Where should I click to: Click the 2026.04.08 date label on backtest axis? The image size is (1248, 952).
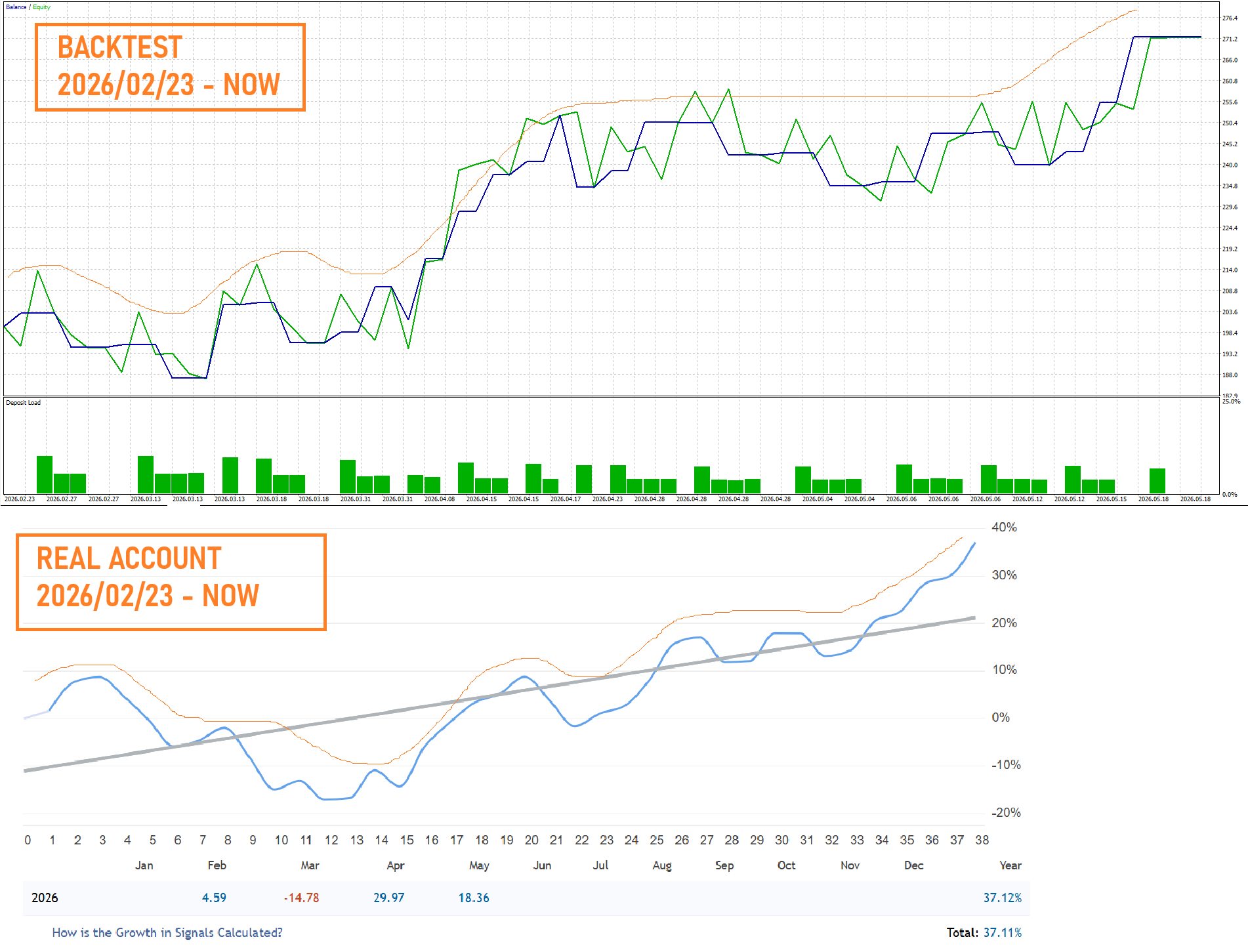pos(440,499)
